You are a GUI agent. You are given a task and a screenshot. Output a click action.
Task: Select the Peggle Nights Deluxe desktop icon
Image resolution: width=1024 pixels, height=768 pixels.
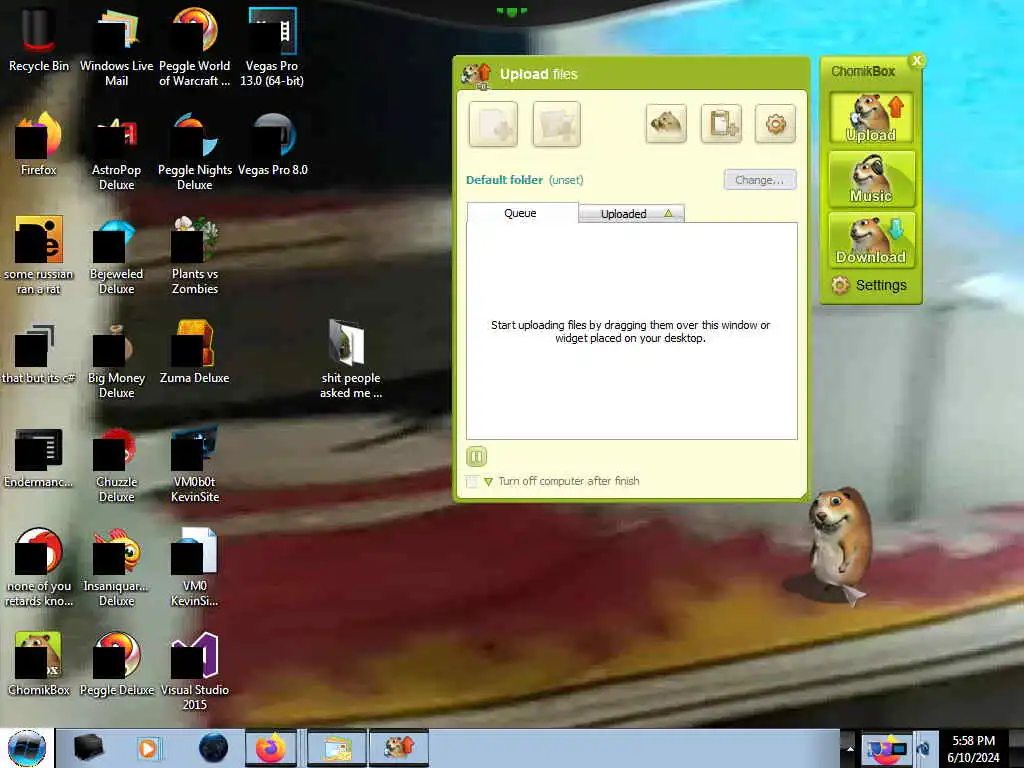click(195, 152)
